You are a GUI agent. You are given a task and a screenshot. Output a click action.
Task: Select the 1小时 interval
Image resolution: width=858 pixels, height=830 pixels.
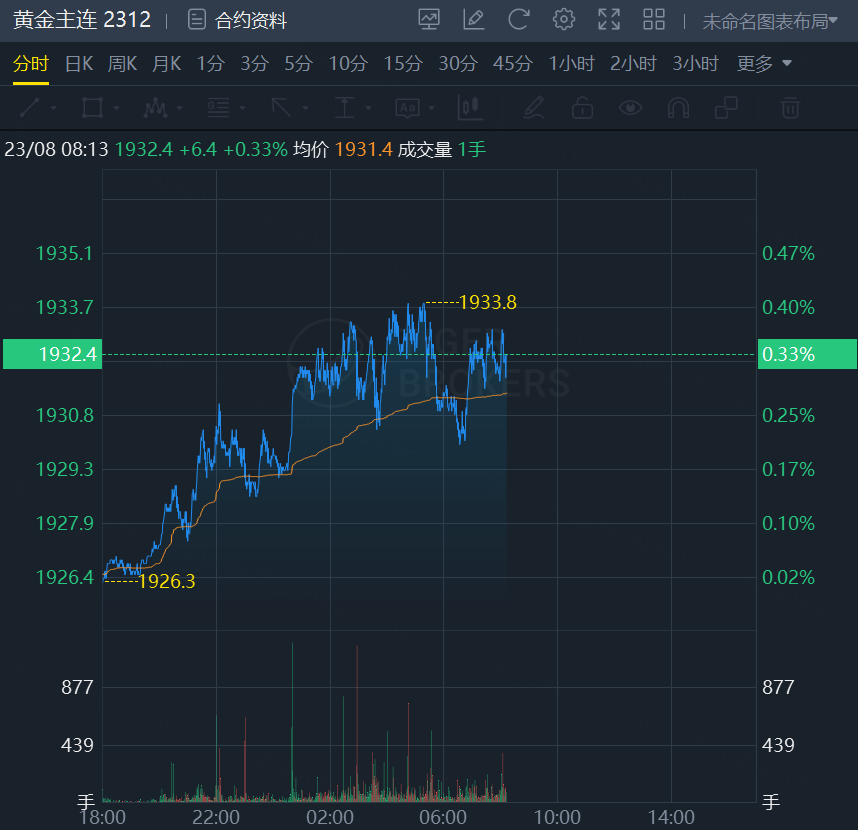[x=571, y=63]
